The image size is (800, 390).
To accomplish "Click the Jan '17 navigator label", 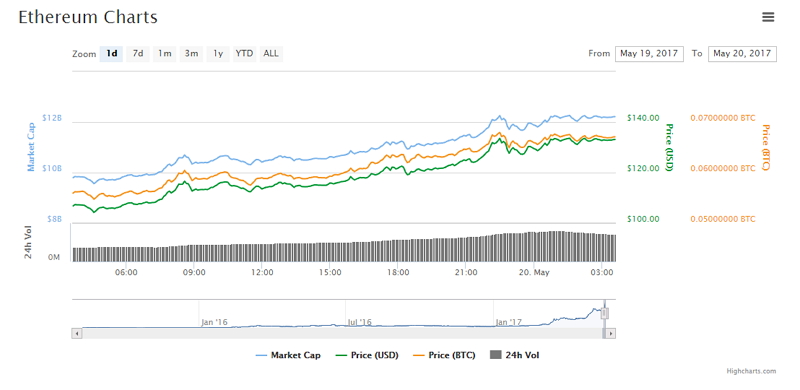I will (509, 322).
